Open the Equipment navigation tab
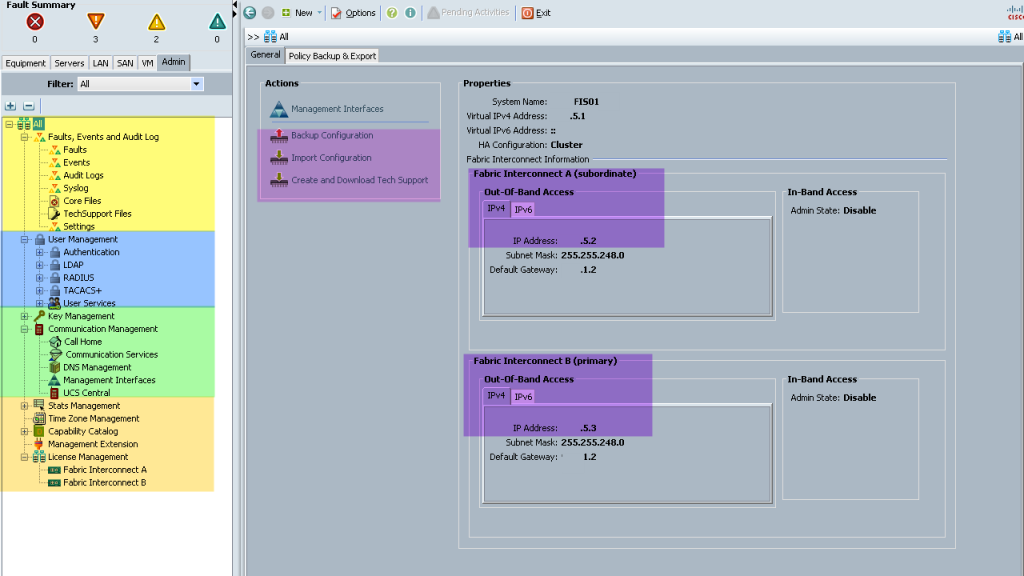 (x=25, y=63)
